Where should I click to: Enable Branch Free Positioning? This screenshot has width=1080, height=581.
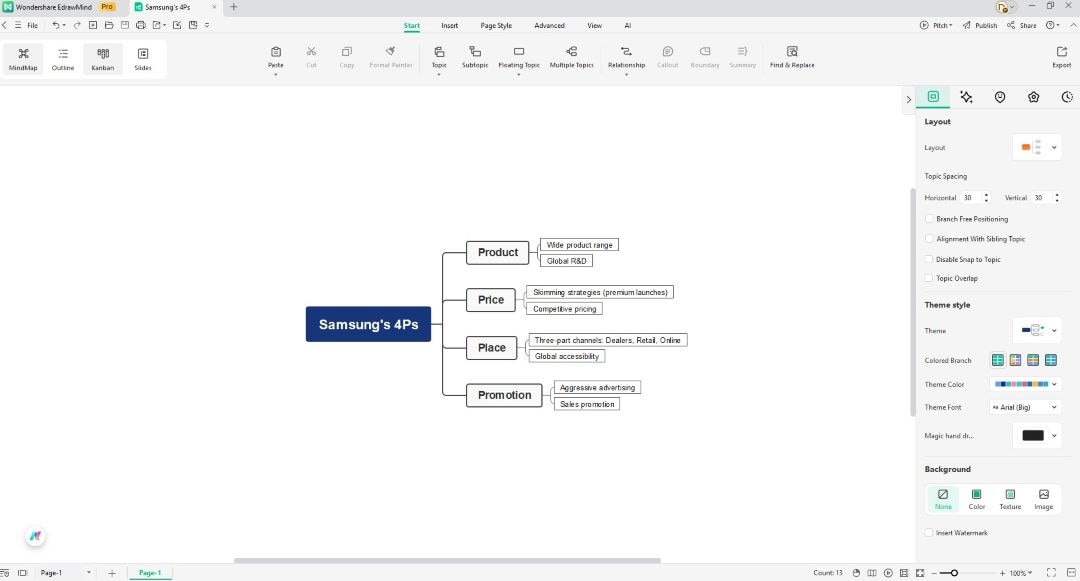coord(929,218)
